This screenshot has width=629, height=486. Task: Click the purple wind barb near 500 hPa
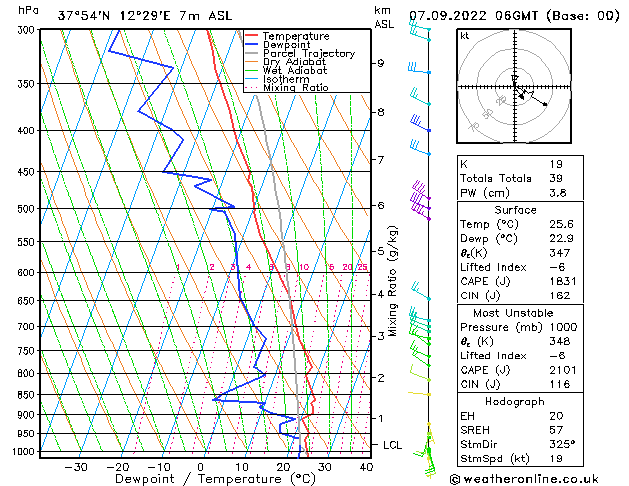point(420,200)
